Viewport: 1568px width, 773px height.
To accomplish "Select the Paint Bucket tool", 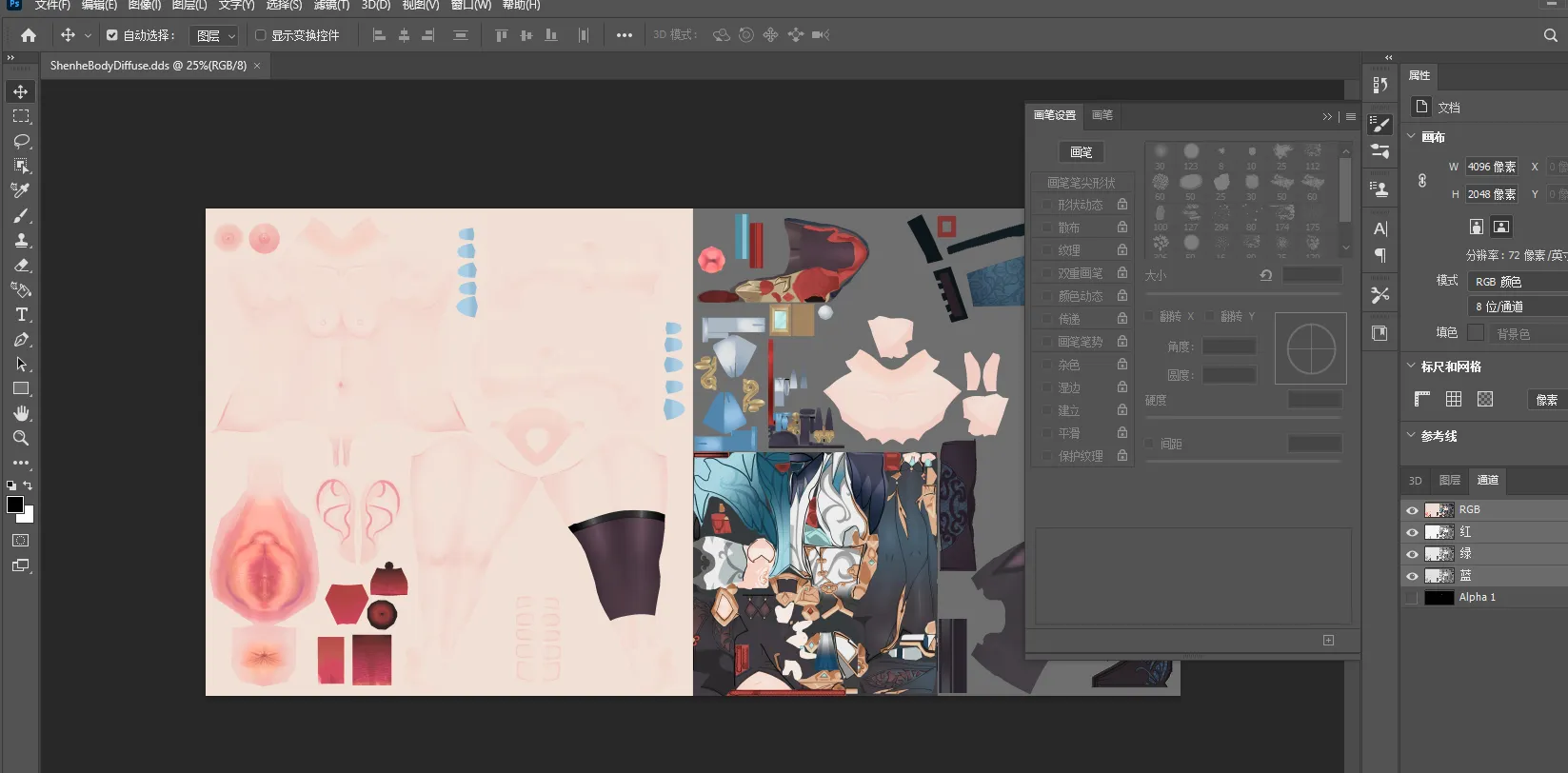I will tap(21, 289).
